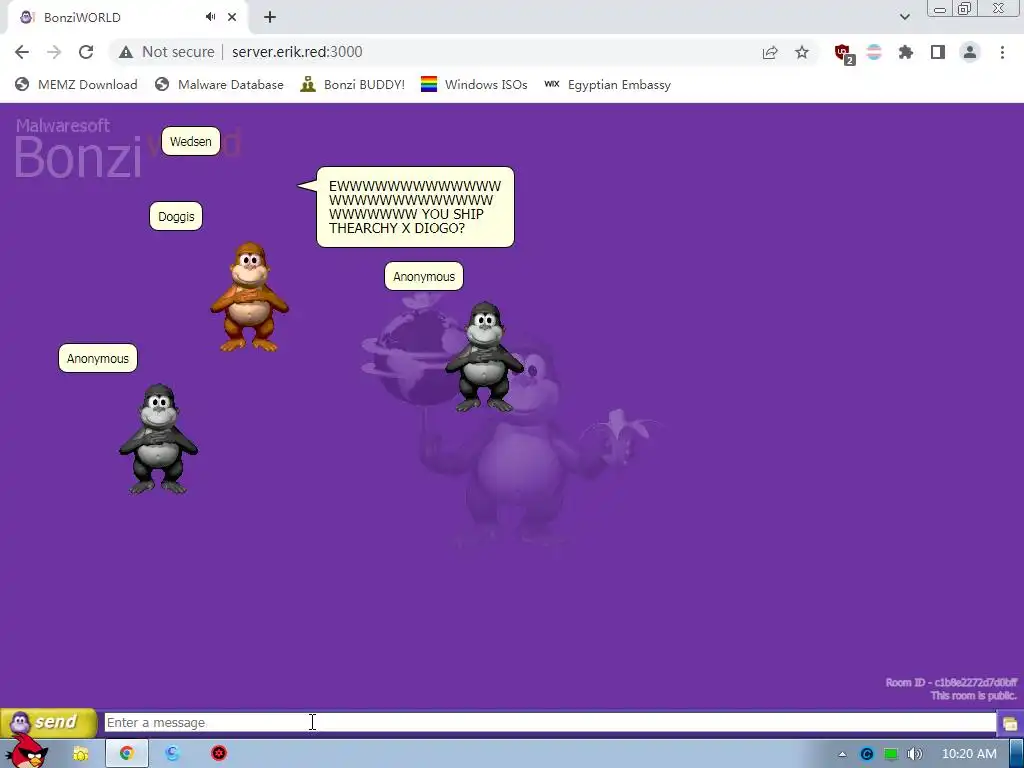Open the Malware Database bookmark
The height and width of the screenshot is (768, 1024).
tap(219, 84)
